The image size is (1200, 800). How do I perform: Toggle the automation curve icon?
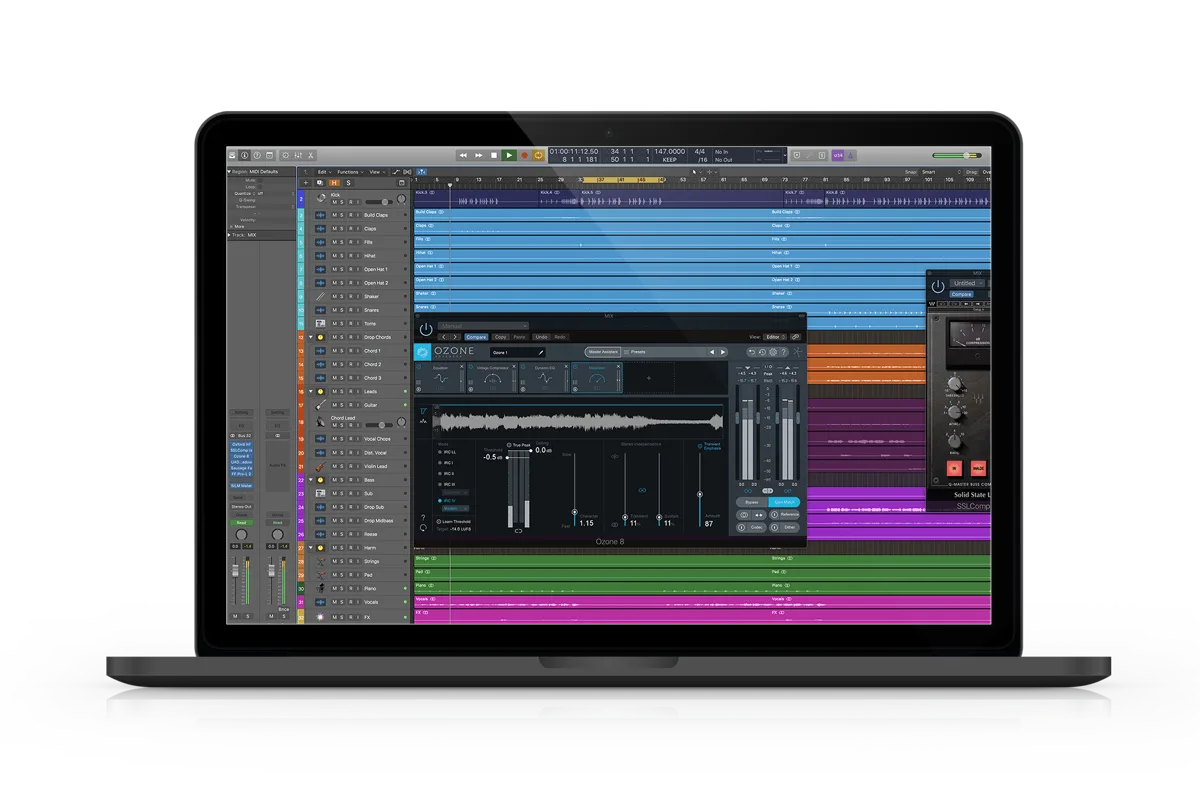tap(396, 172)
